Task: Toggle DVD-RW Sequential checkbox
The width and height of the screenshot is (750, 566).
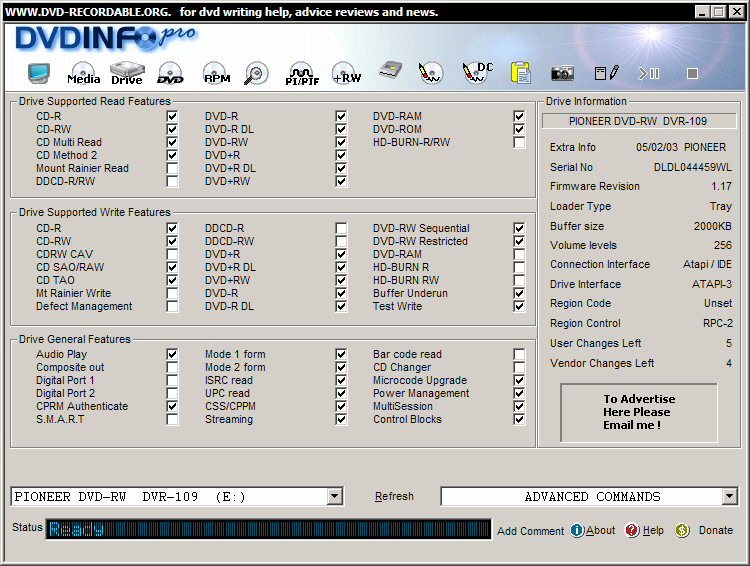Action: 519,228
